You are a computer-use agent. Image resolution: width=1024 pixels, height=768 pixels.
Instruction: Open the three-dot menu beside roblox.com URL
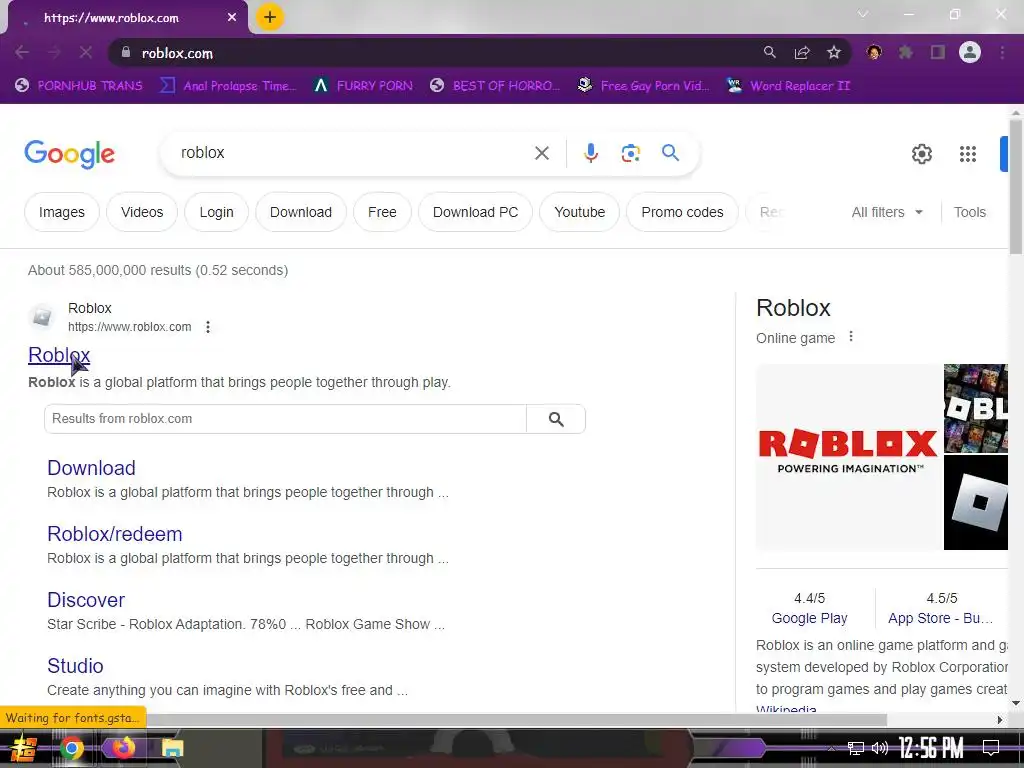tap(208, 327)
